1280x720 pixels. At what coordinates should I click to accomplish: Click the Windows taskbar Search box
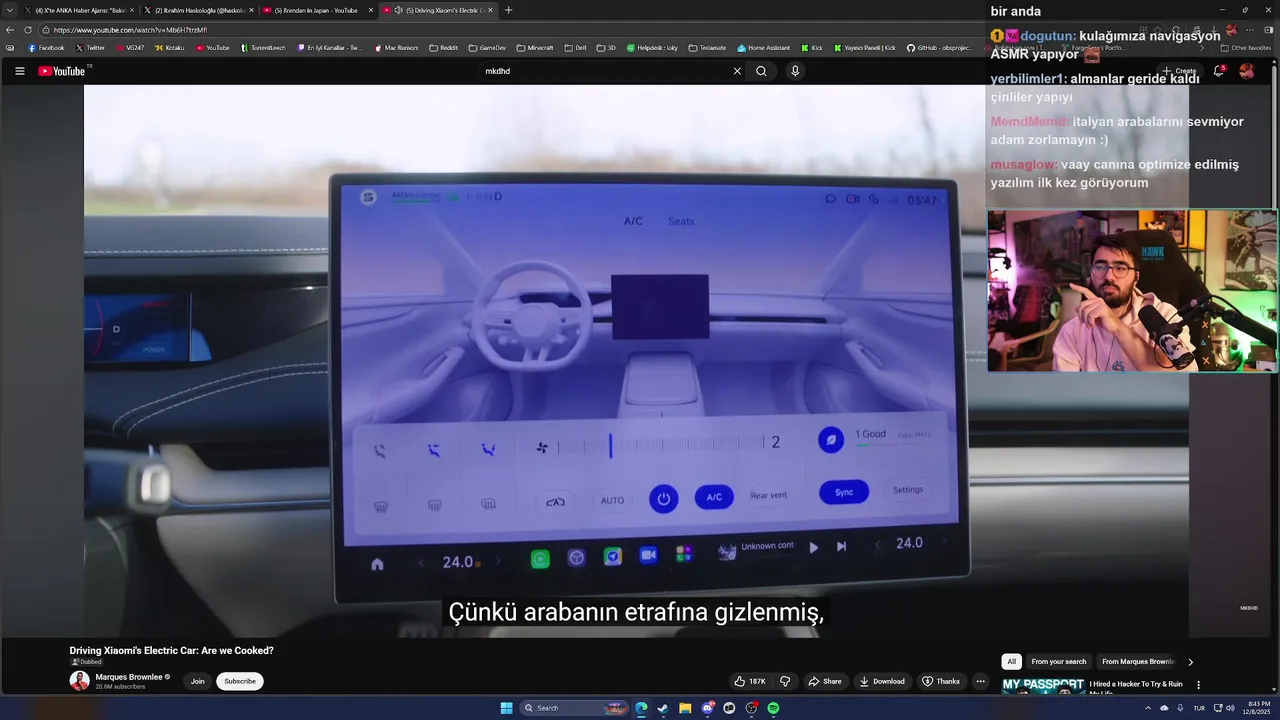pyautogui.click(x=575, y=708)
